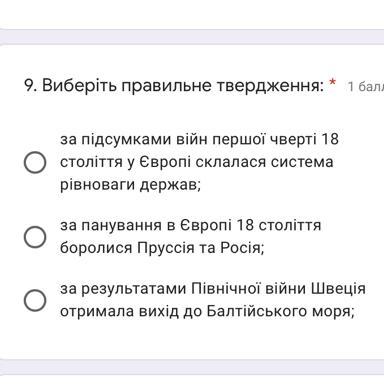Click the text 'за панування в Європі 18 століття'

pyautogui.click(x=191, y=225)
